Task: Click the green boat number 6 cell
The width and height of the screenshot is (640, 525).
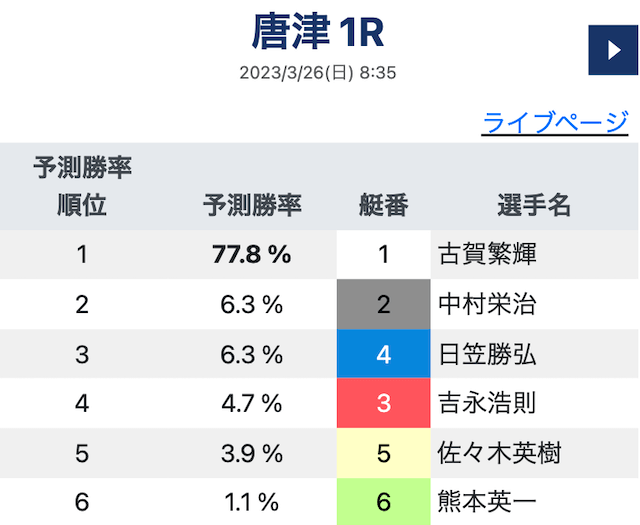Action: click(x=384, y=502)
